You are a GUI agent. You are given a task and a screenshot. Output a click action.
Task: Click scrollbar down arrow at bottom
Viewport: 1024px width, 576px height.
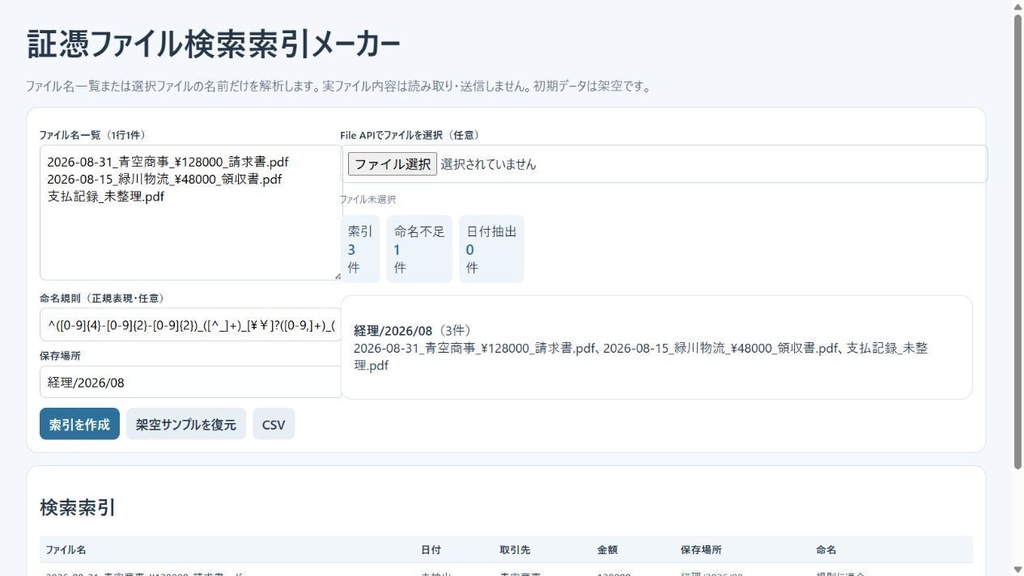(x=1017, y=570)
